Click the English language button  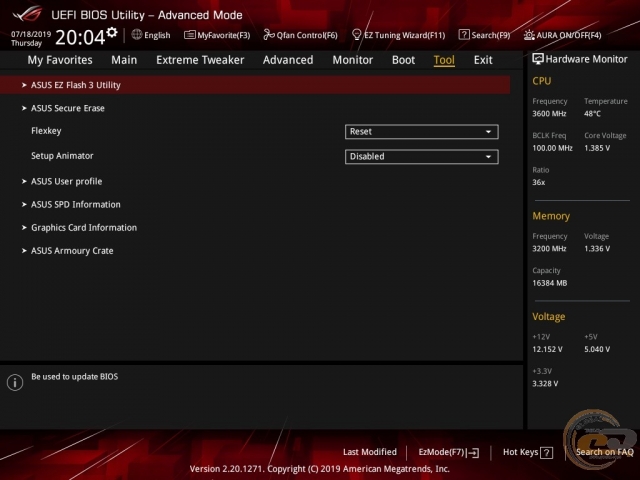pos(151,35)
